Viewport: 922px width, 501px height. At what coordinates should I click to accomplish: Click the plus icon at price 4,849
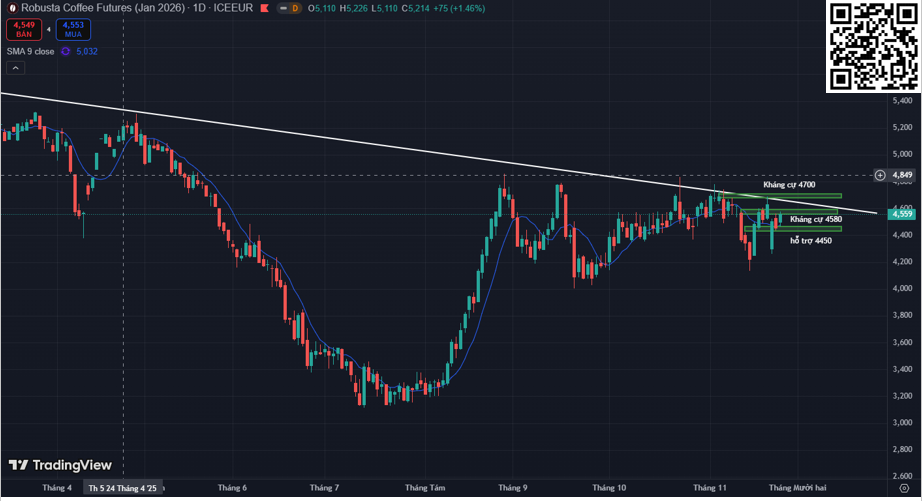(880, 175)
